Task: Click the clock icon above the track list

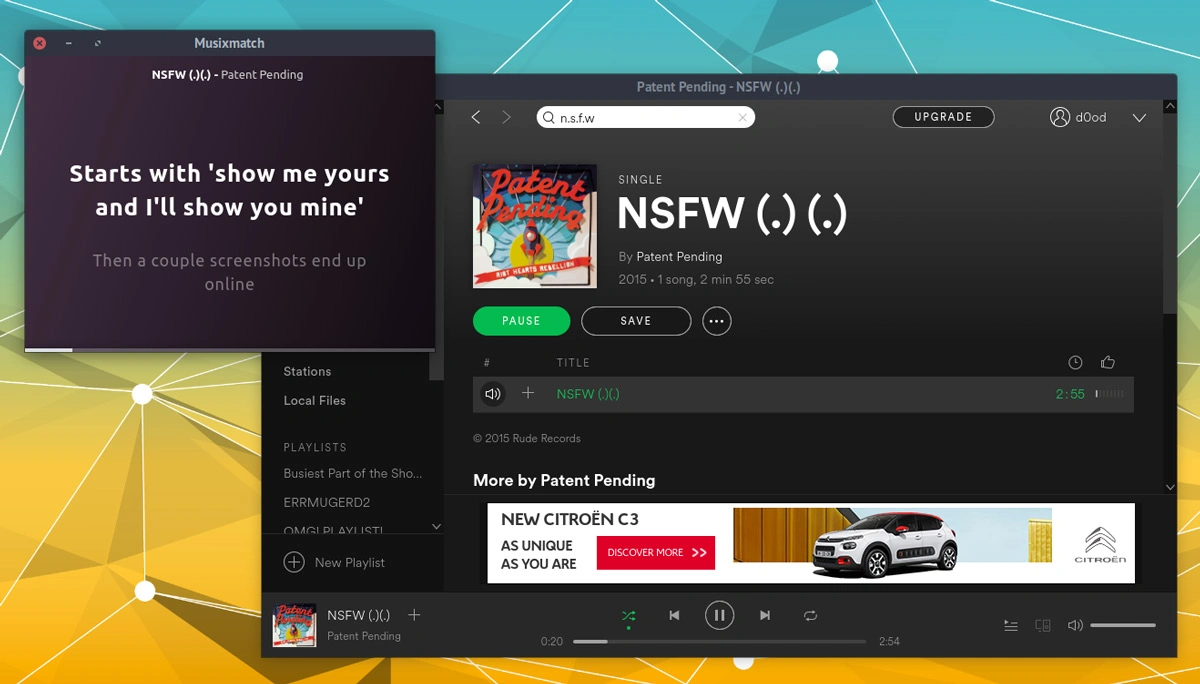Action: (x=1075, y=362)
